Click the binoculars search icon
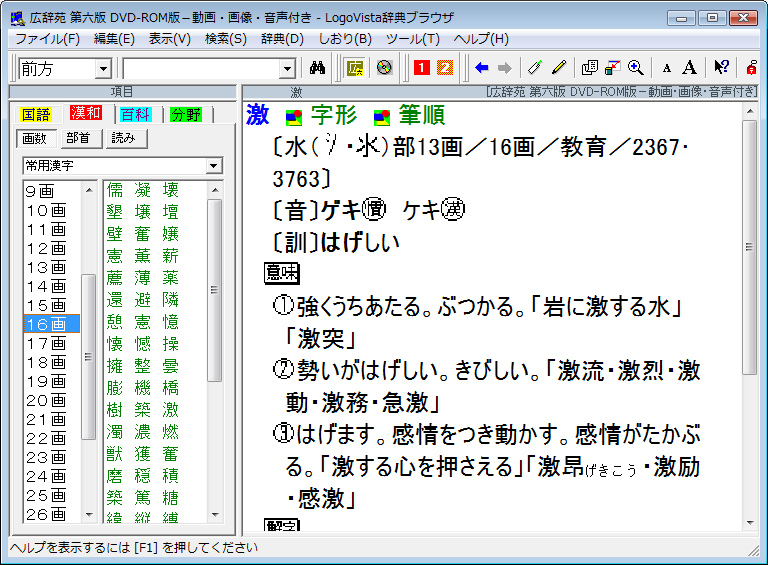768x565 pixels. [317, 68]
